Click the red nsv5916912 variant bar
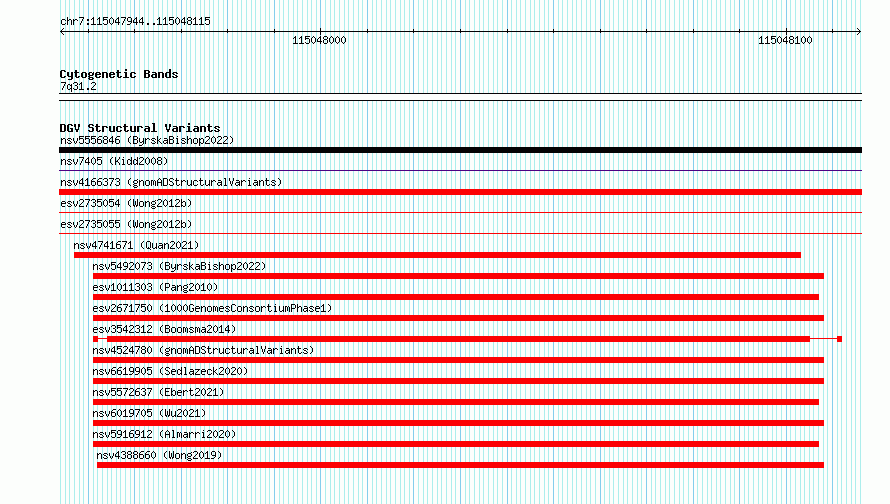The height and width of the screenshot is (504, 890). tap(456, 444)
